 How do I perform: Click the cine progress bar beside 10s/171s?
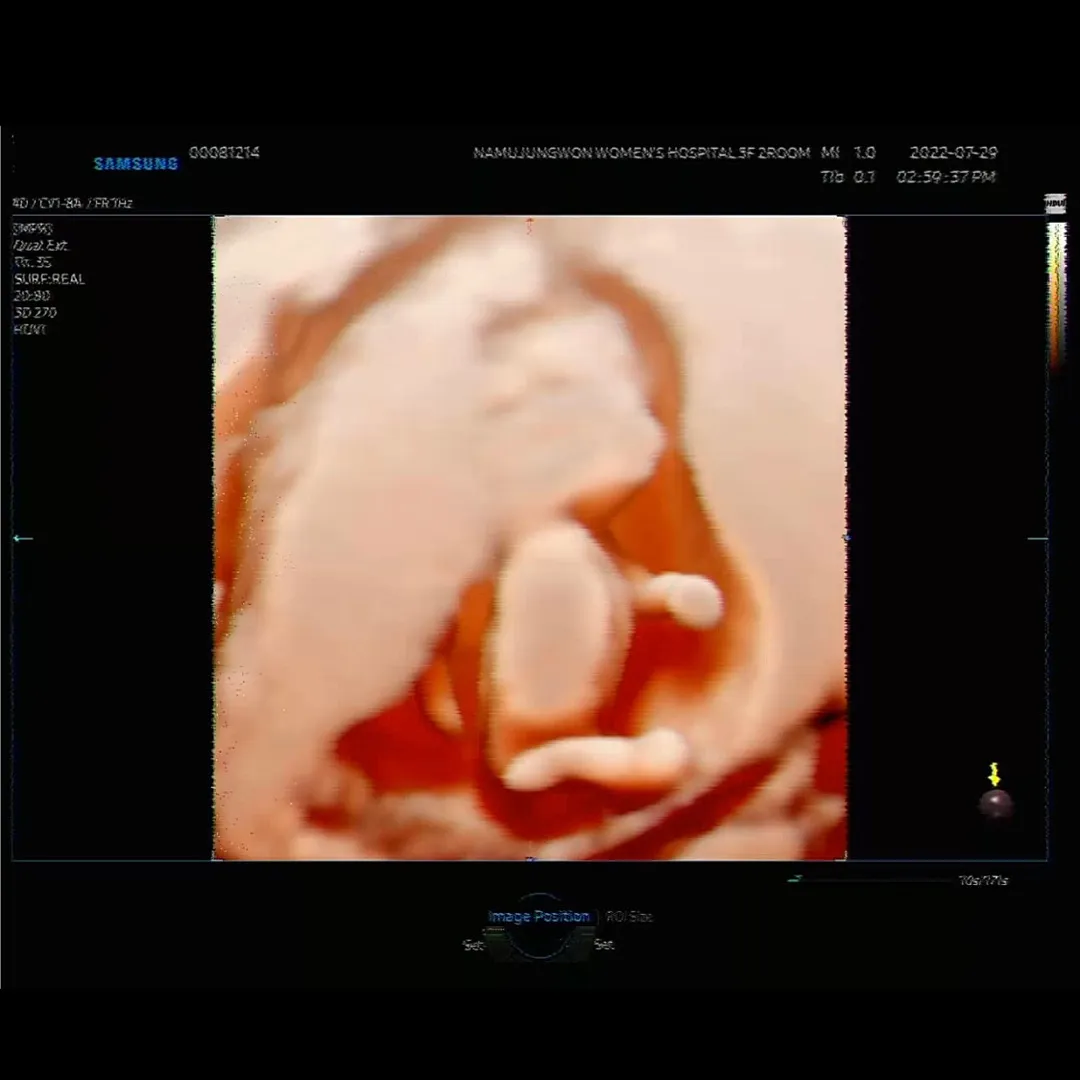pyautogui.click(x=871, y=880)
